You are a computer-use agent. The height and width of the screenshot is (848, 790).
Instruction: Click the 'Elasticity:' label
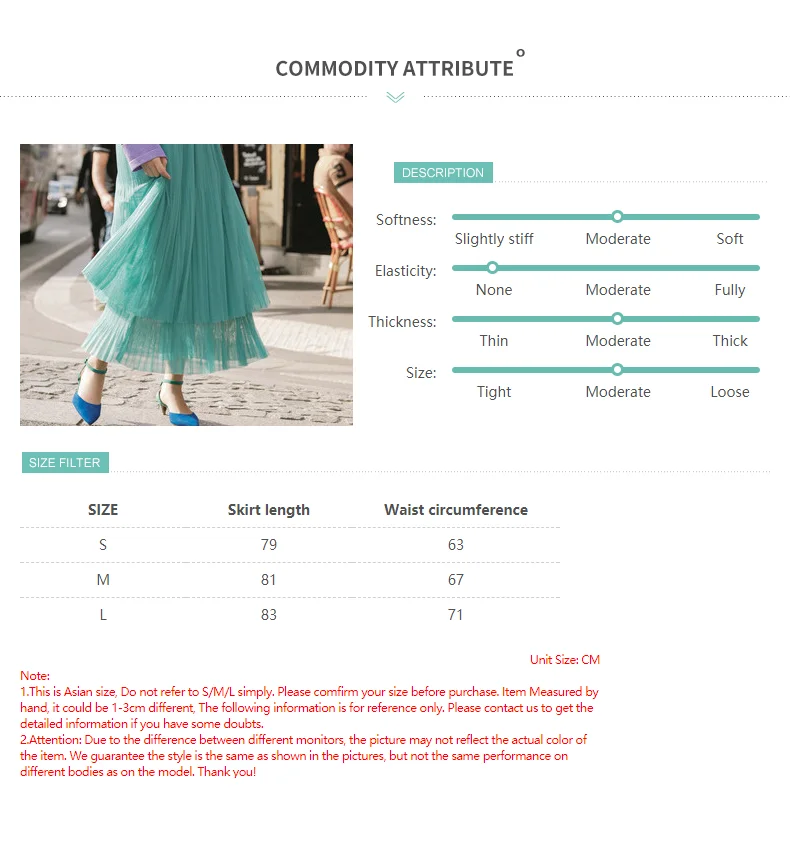(x=405, y=271)
